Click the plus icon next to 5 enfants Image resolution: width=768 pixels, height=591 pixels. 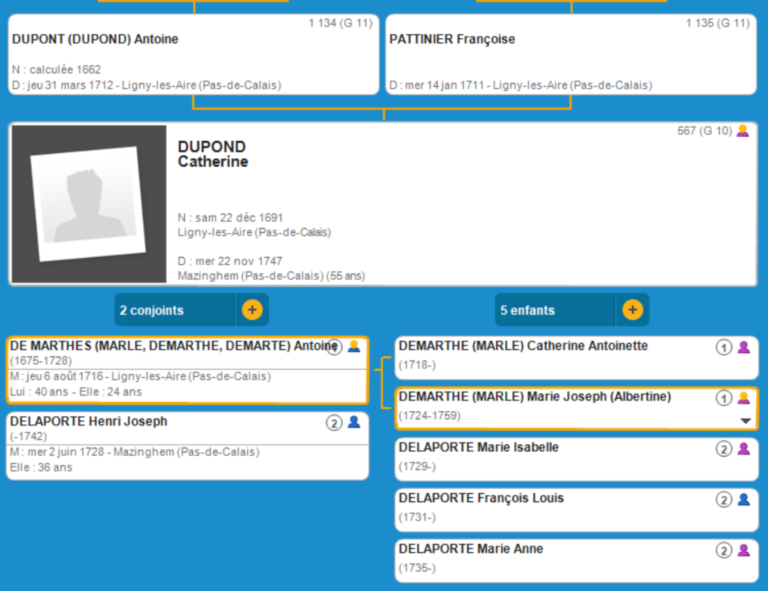pos(632,310)
